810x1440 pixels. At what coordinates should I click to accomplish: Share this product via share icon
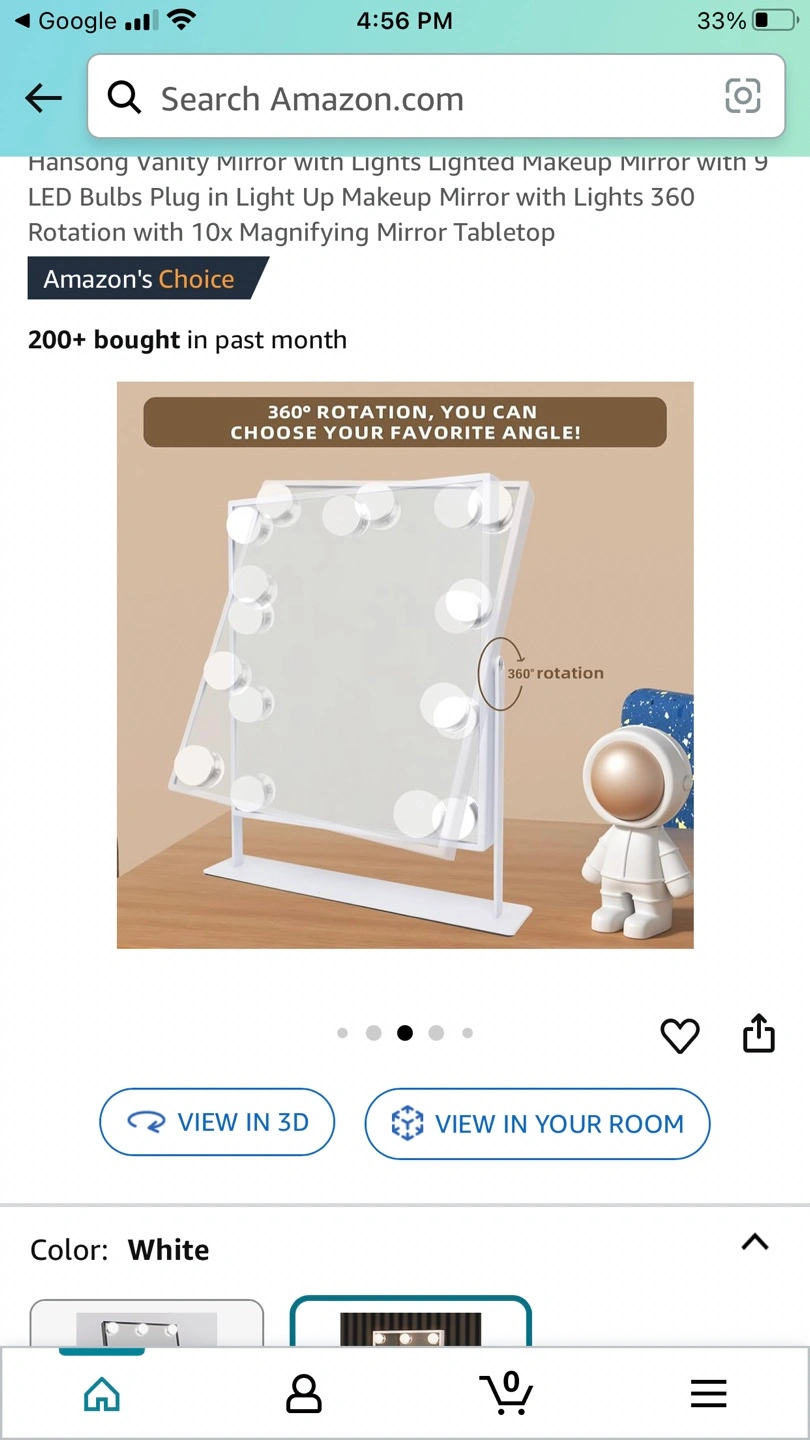(759, 1034)
